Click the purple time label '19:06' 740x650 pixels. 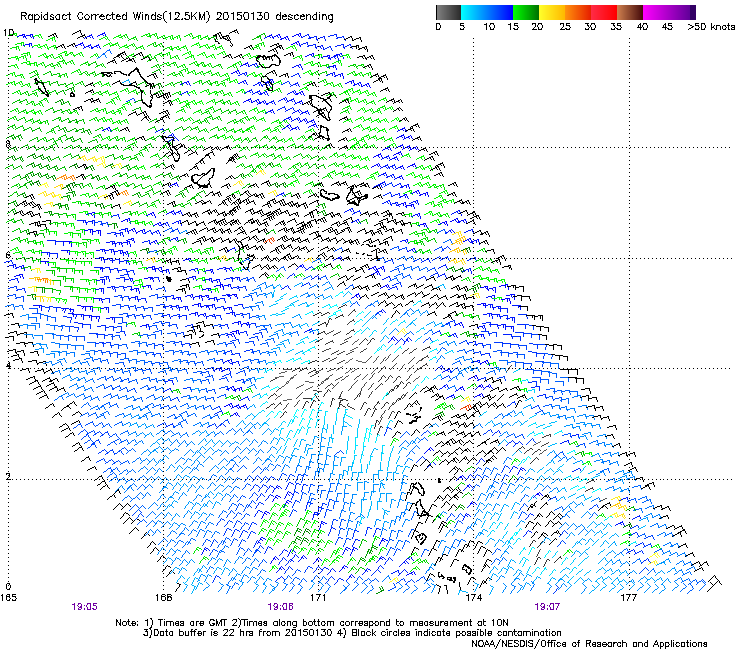tap(280, 607)
